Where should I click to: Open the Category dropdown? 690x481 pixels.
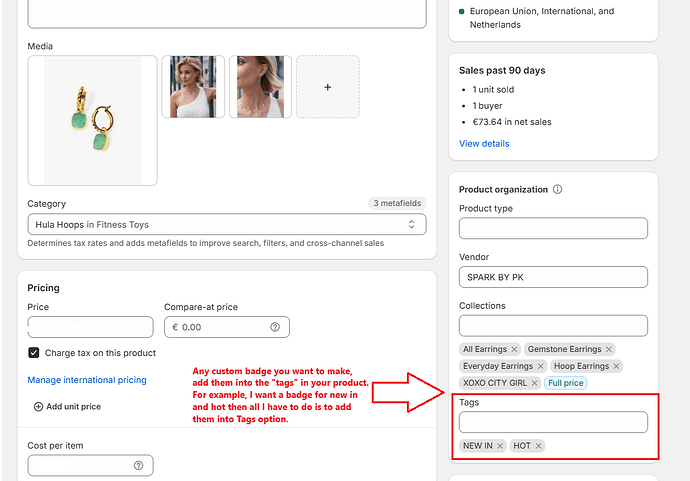[x=227, y=225]
